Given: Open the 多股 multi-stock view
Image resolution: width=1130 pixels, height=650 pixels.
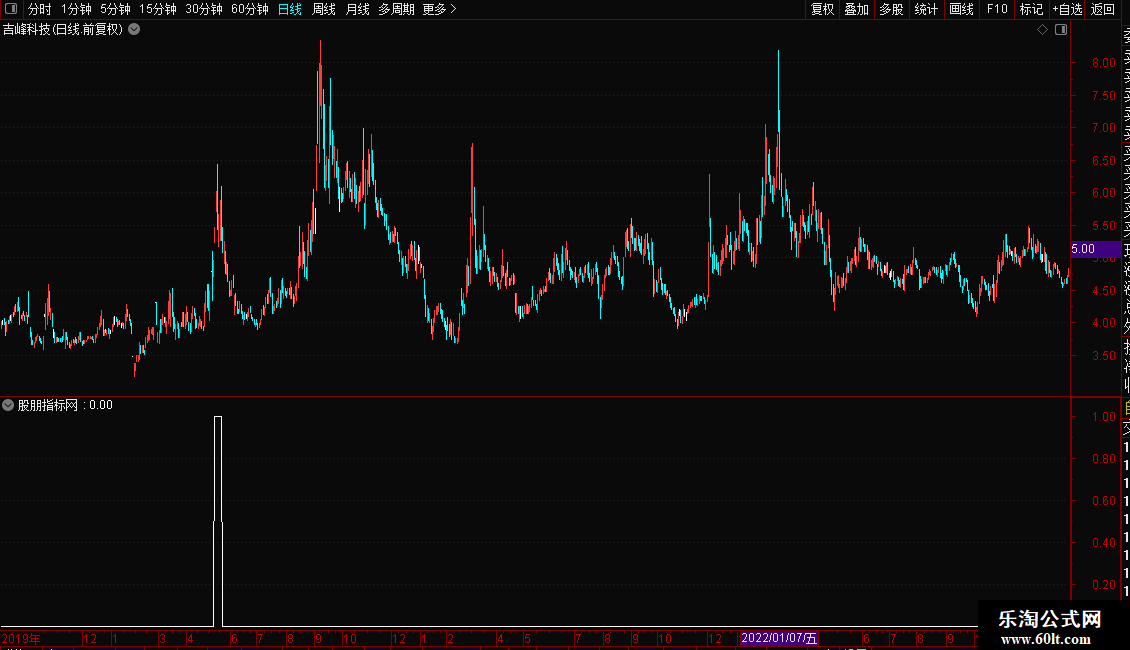Looking at the screenshot, I should tap(891, 9).
